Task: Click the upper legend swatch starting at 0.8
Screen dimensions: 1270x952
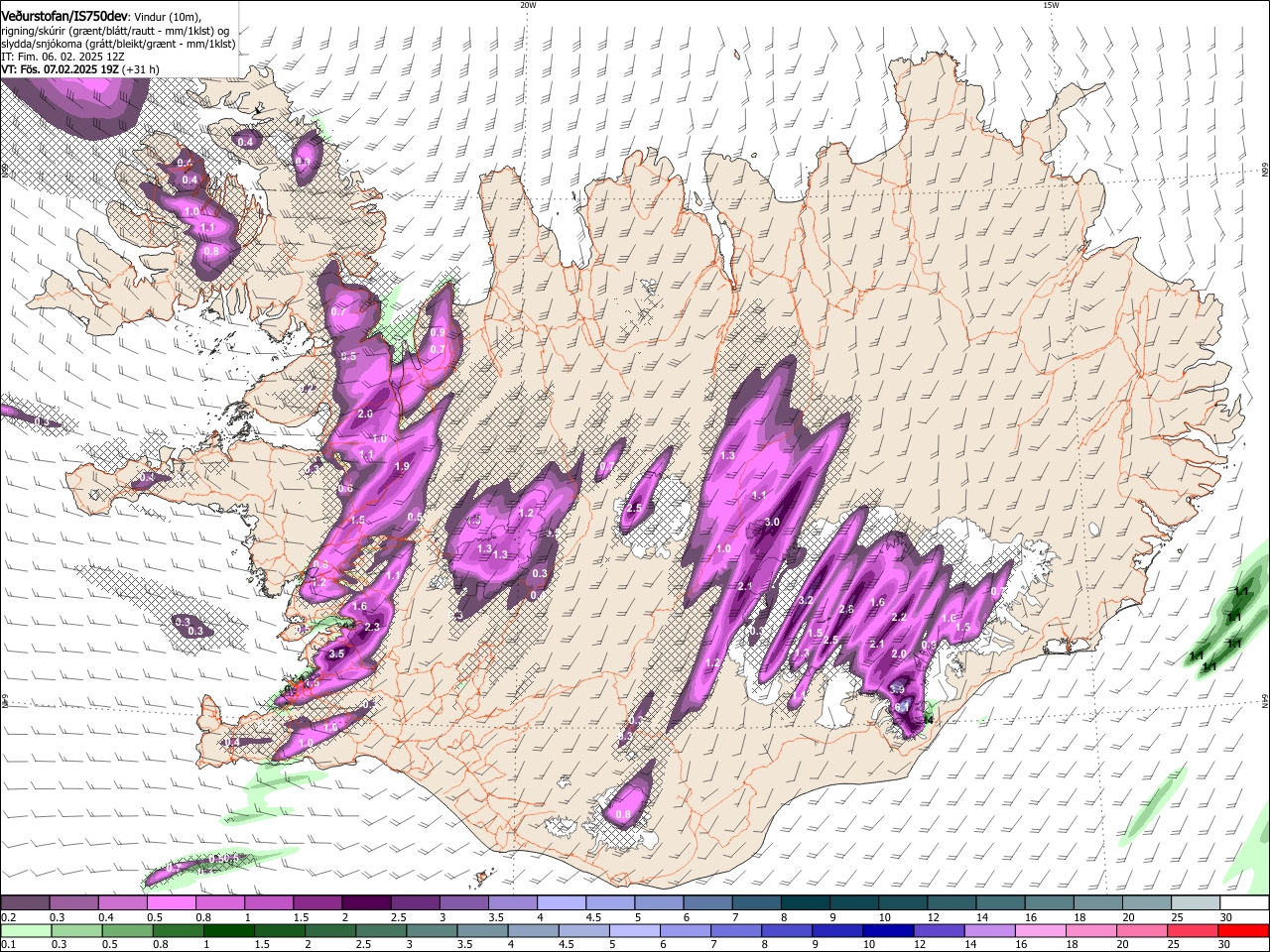Action: 219,902
